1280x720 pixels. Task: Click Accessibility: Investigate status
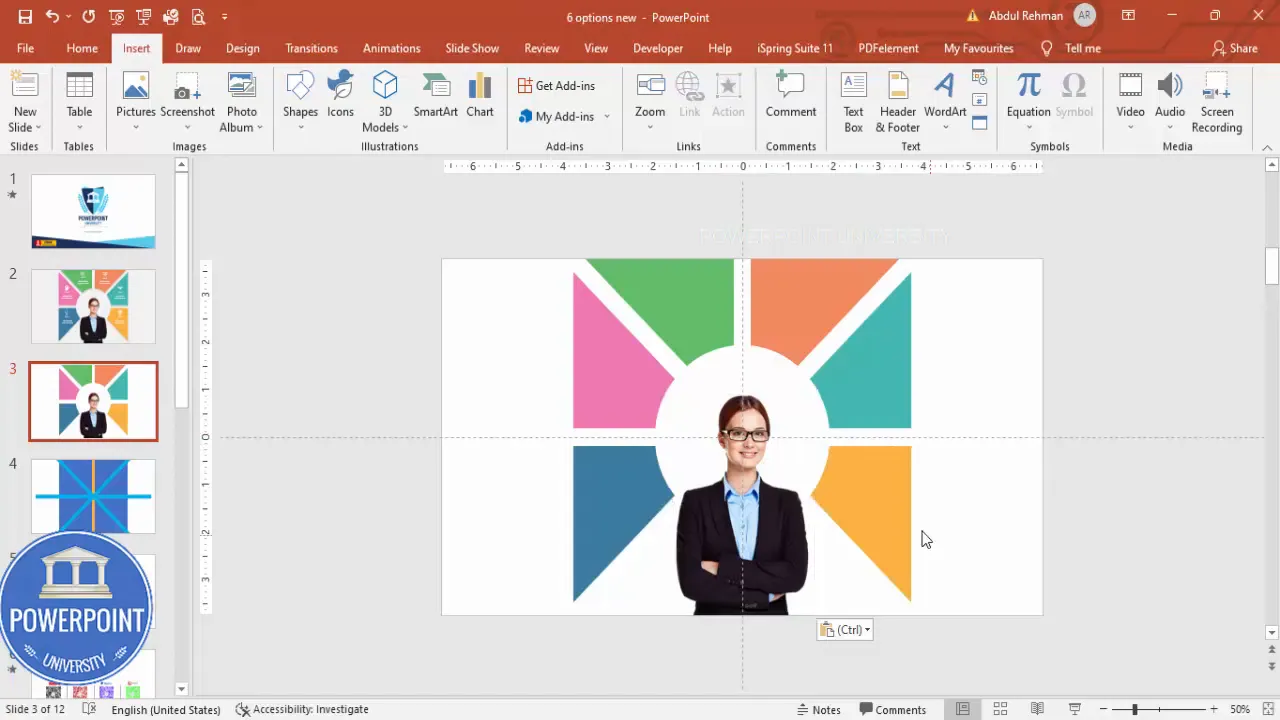click(302, 709)
